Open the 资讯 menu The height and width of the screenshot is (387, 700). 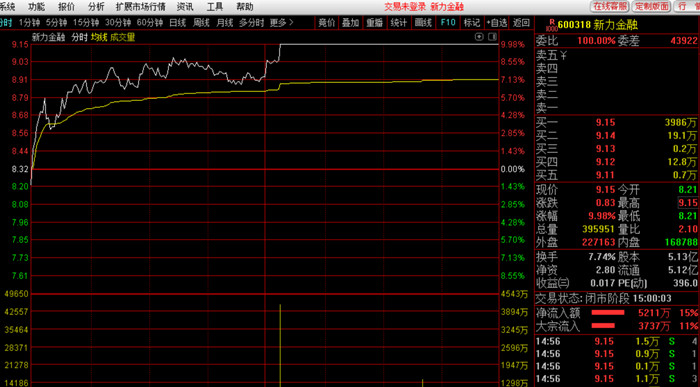click(185, 7)
